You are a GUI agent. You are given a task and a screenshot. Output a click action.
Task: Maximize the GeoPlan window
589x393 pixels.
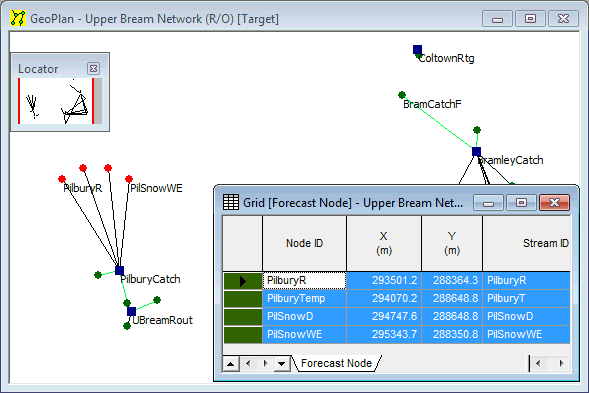coord(530,18)
